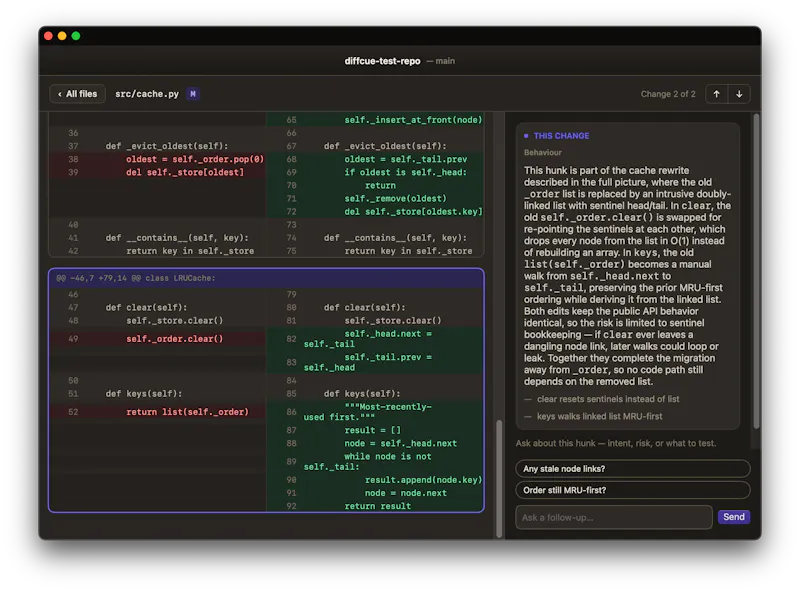Screen dimensions: 800x591
Task: Click the 'src/cache.py' file name
Action: click(x=147, y=94)
